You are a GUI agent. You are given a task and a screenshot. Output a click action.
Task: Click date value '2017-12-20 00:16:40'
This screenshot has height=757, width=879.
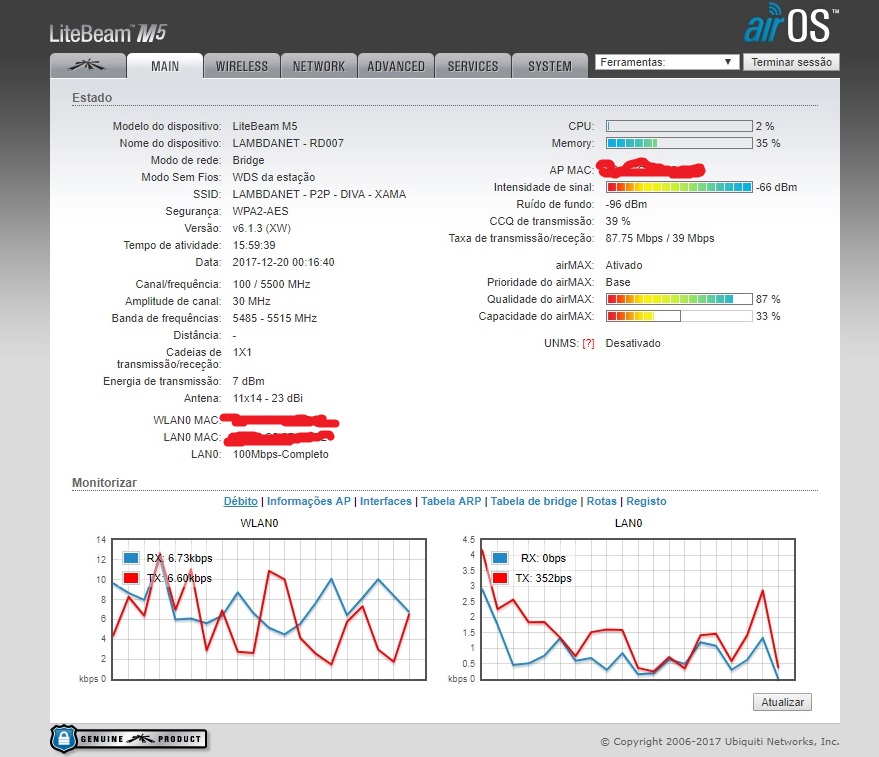283,262
